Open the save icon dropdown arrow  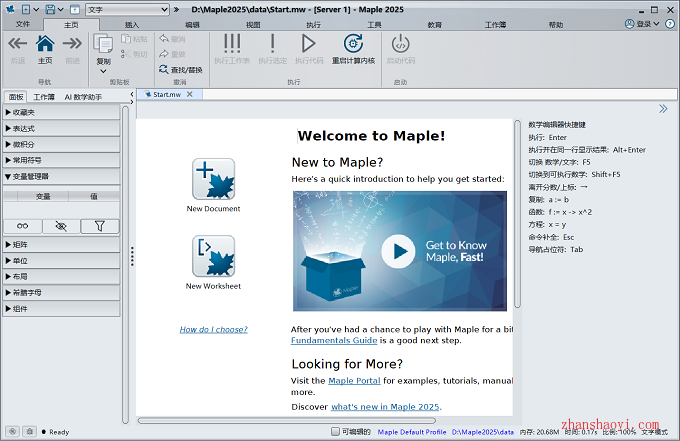tap(61, 10)
